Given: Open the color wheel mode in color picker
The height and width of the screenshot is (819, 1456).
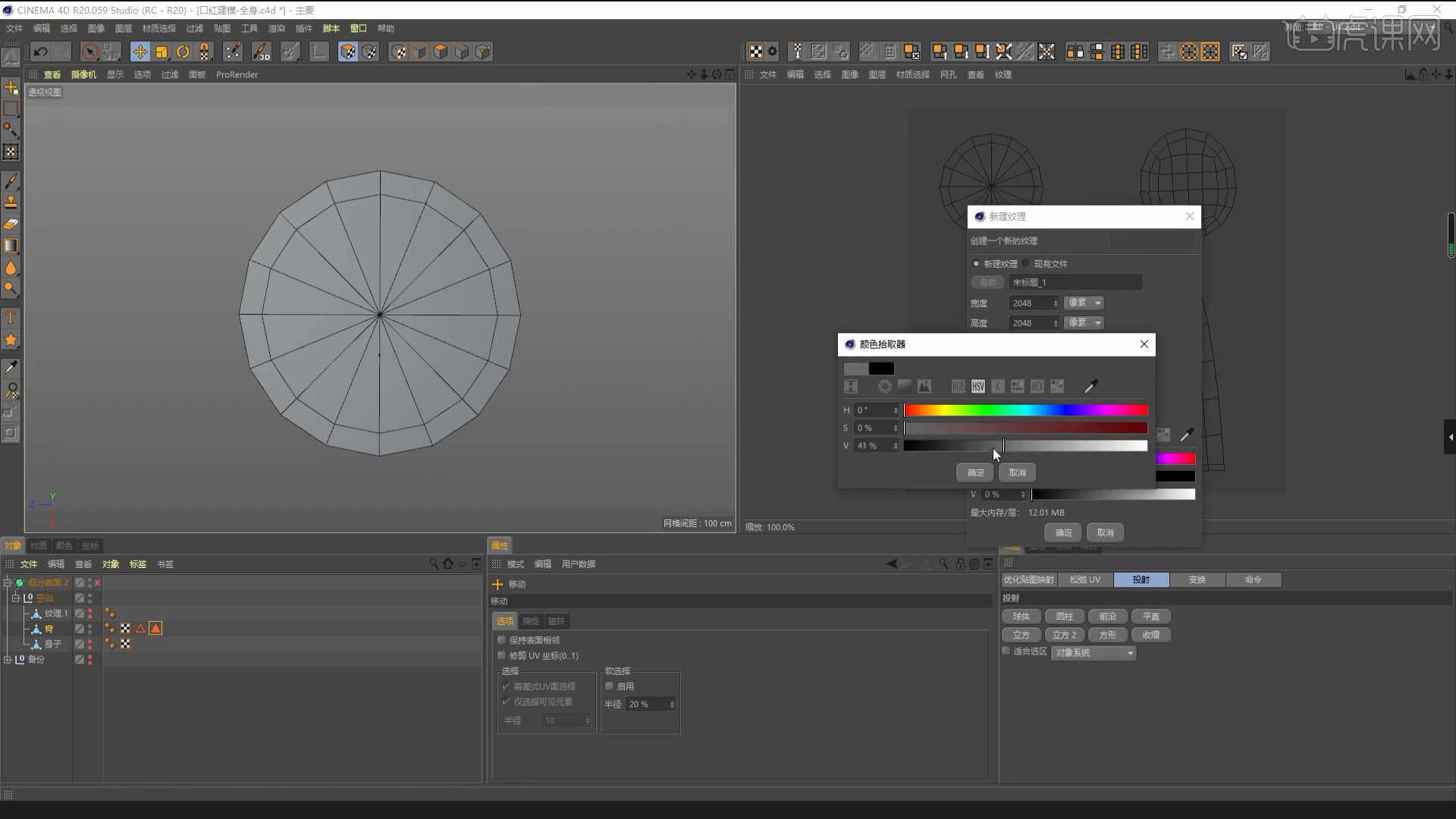Looking at the screenshot, I should [884, 387].
